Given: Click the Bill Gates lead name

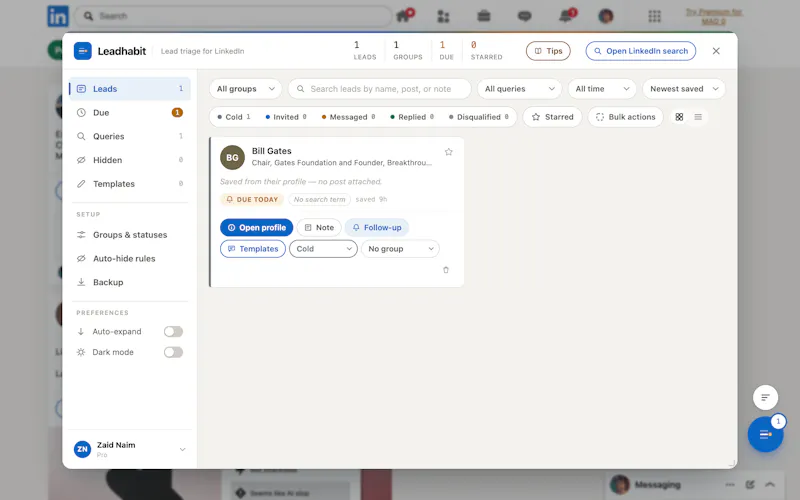Looking at the screenshot, I should tap(271, 151).
